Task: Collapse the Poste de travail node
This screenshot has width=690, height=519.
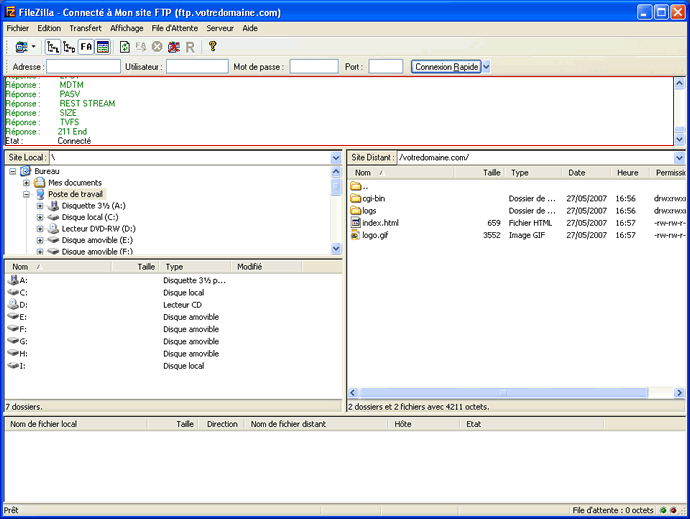Action: 26,194
